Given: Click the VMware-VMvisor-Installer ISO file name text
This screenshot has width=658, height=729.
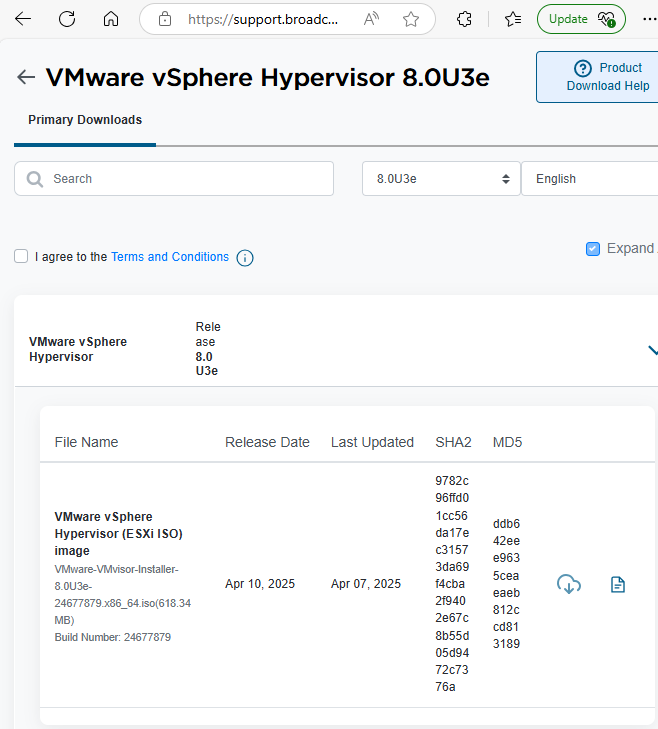Looking at the screenshot, I should tap(123, 595).
